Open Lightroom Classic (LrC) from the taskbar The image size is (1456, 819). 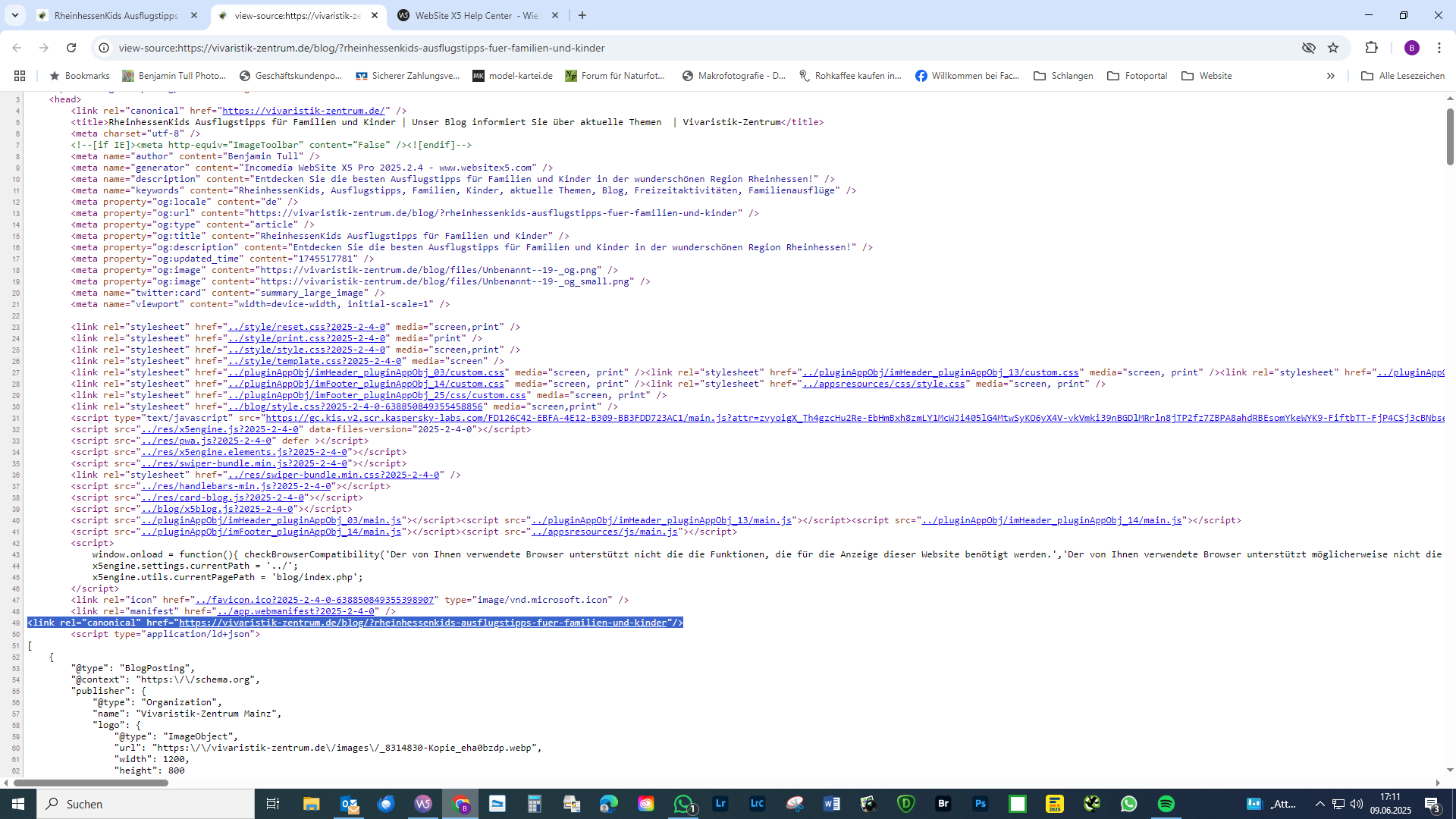point(758,804)
